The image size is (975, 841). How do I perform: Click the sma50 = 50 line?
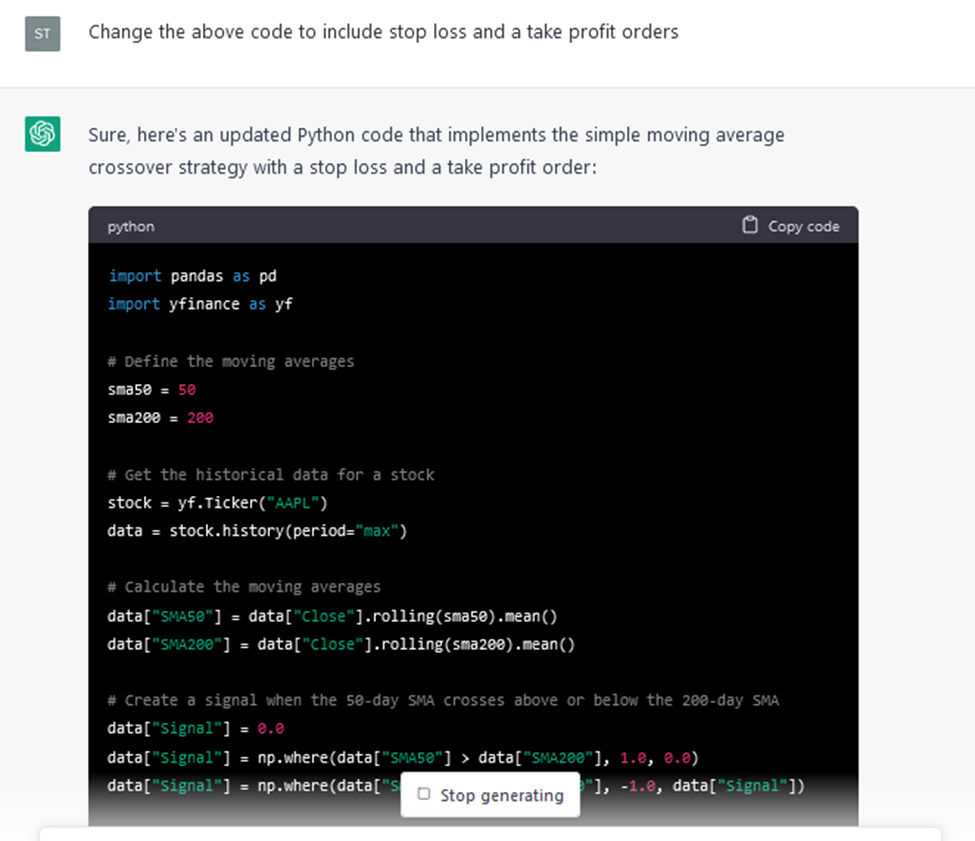pyautogui.click(x=152, y=390)
